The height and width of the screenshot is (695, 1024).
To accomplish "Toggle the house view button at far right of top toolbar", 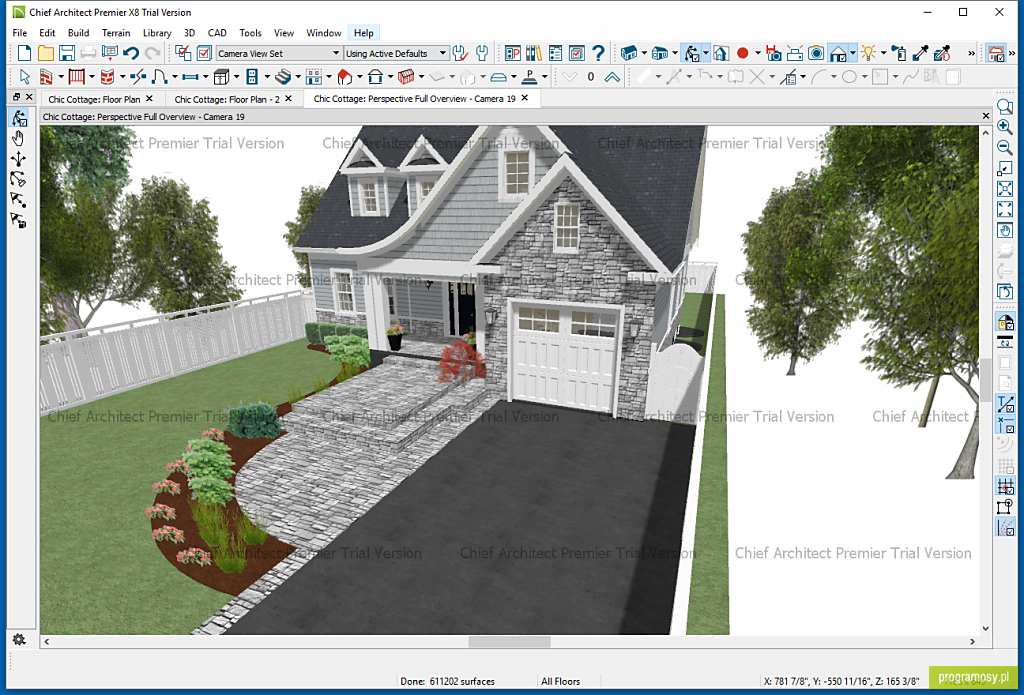I will coord(996,53).
